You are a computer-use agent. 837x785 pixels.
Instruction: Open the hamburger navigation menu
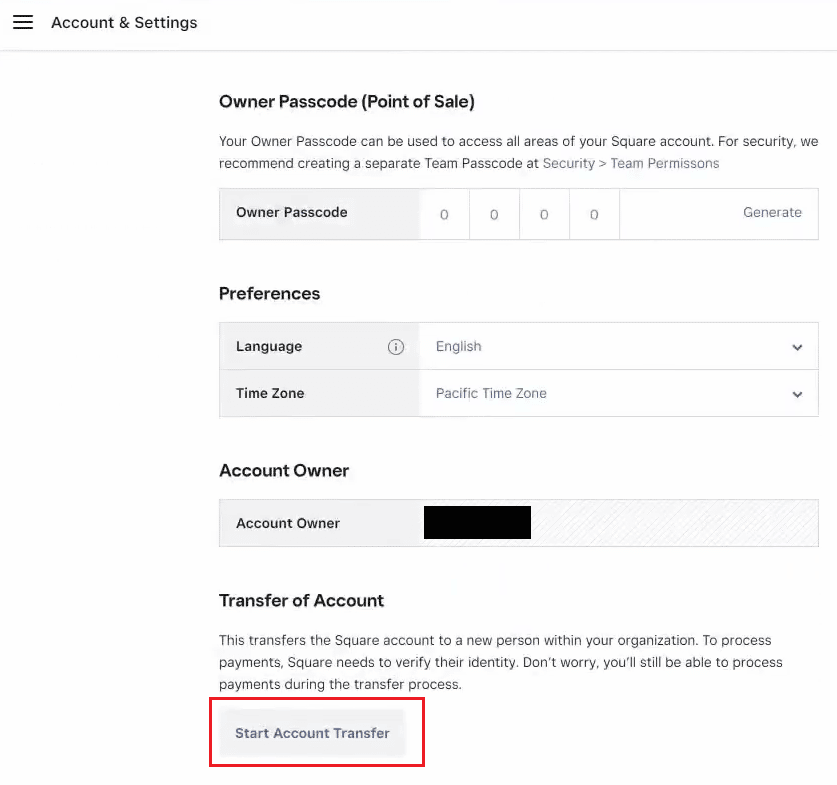coord(23,22)
